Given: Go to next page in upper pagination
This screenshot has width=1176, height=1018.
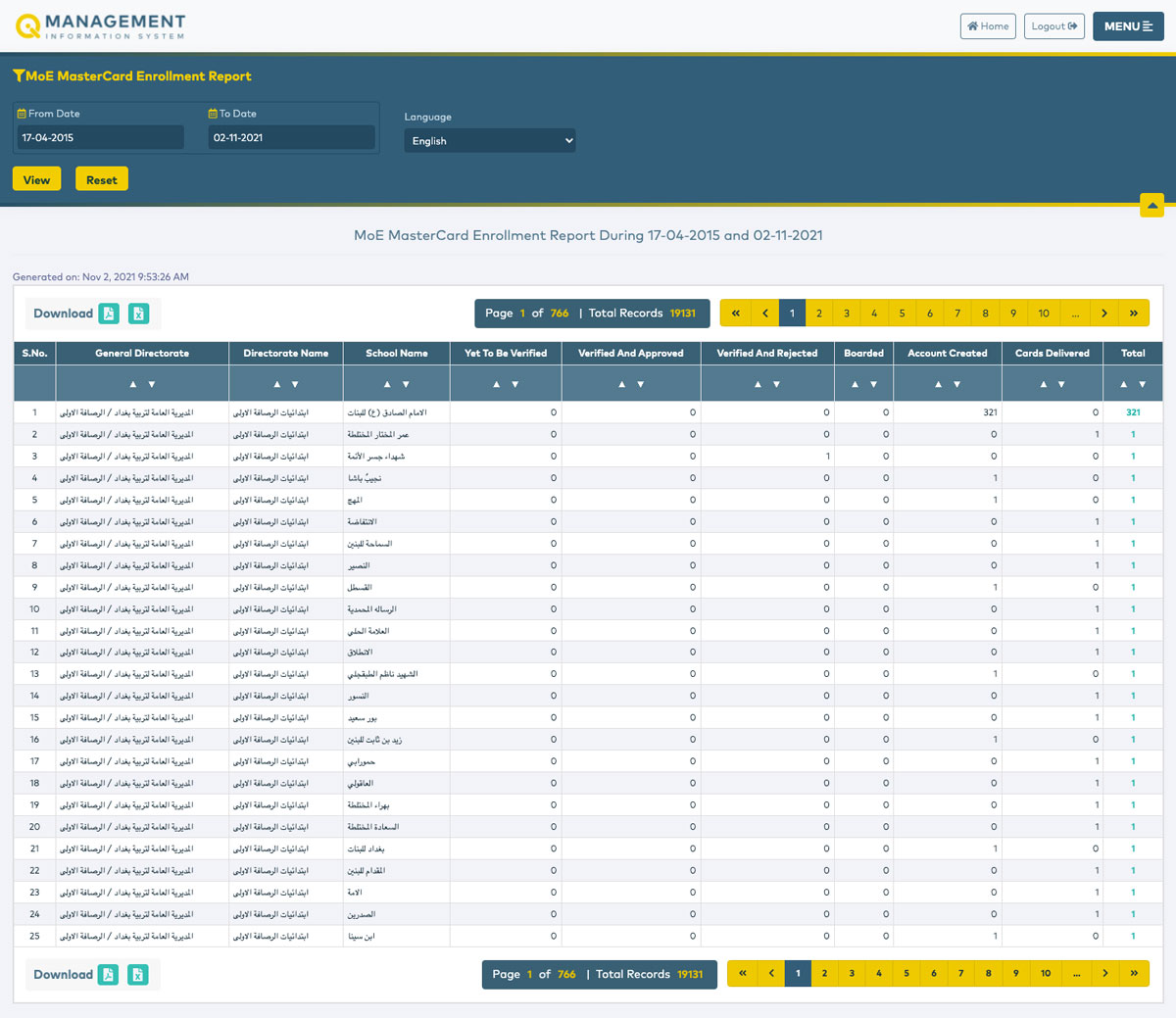Looking at the screenshot, I should 1104,314.
